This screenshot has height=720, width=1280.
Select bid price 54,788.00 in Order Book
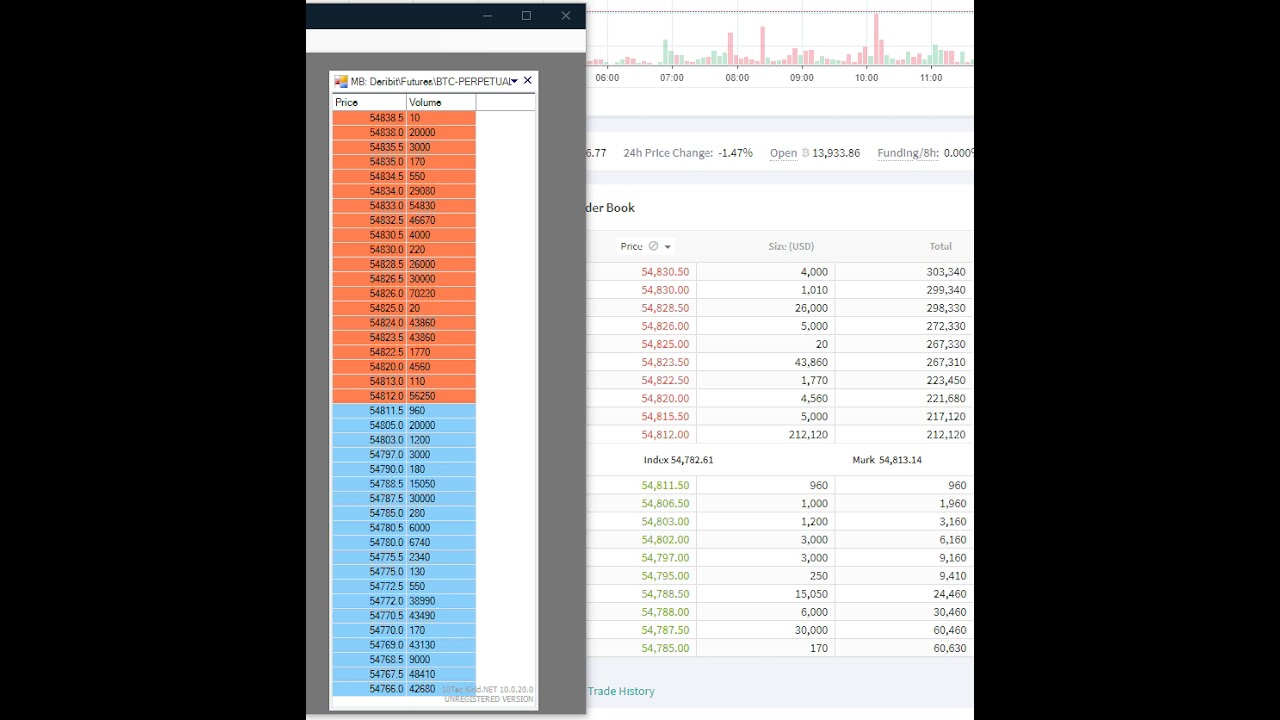665,612
